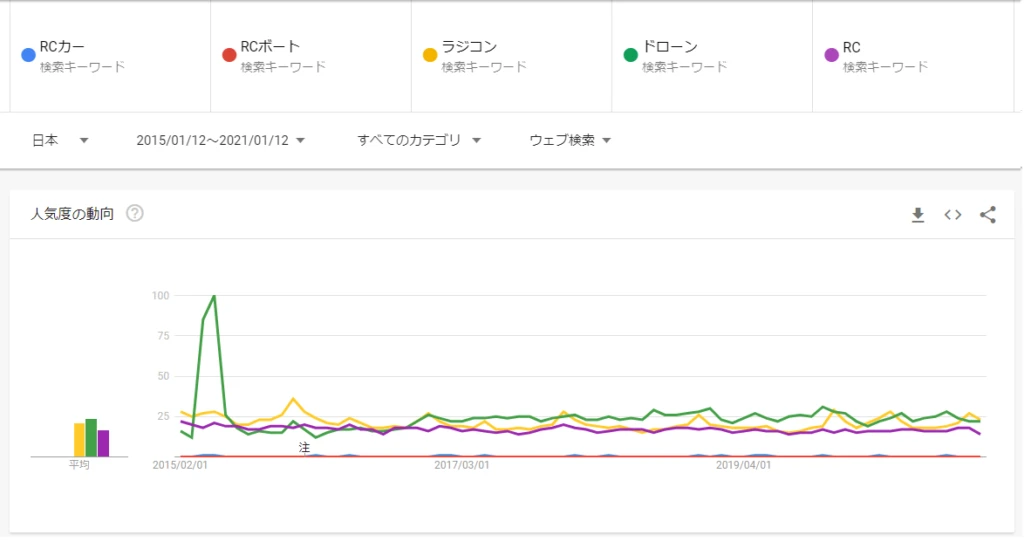Open the embed code icon

click(x=953, y=215)
